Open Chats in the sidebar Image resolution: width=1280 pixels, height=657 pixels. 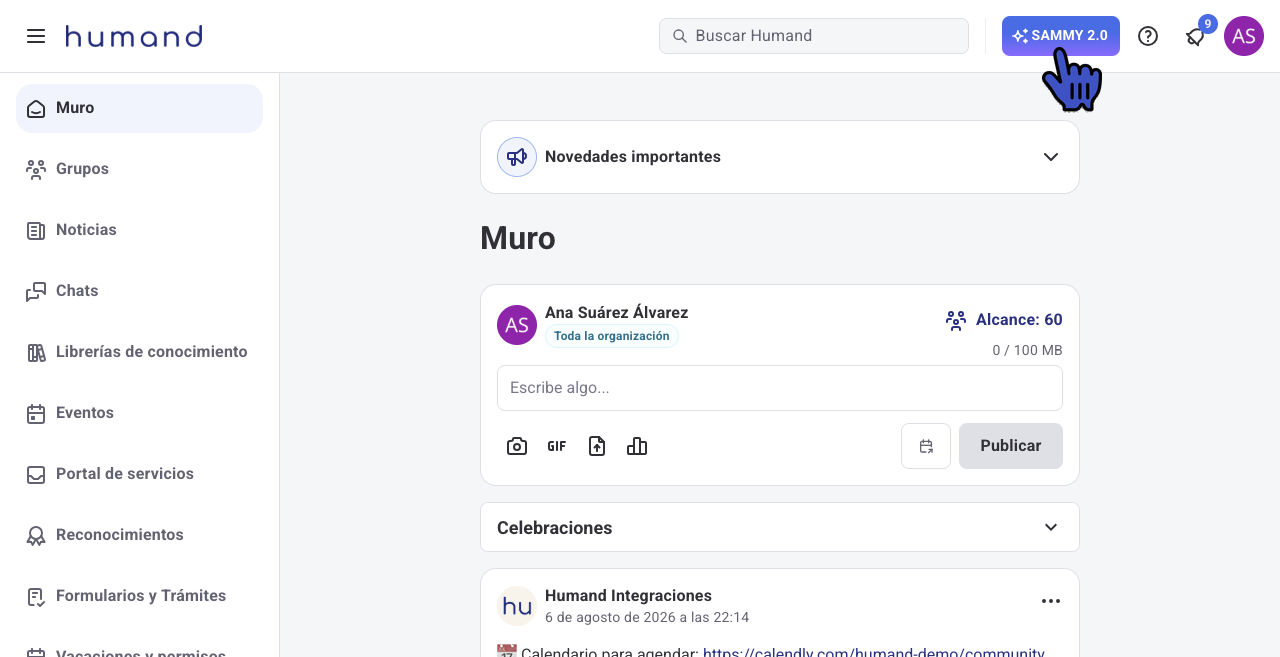point(139,291)
